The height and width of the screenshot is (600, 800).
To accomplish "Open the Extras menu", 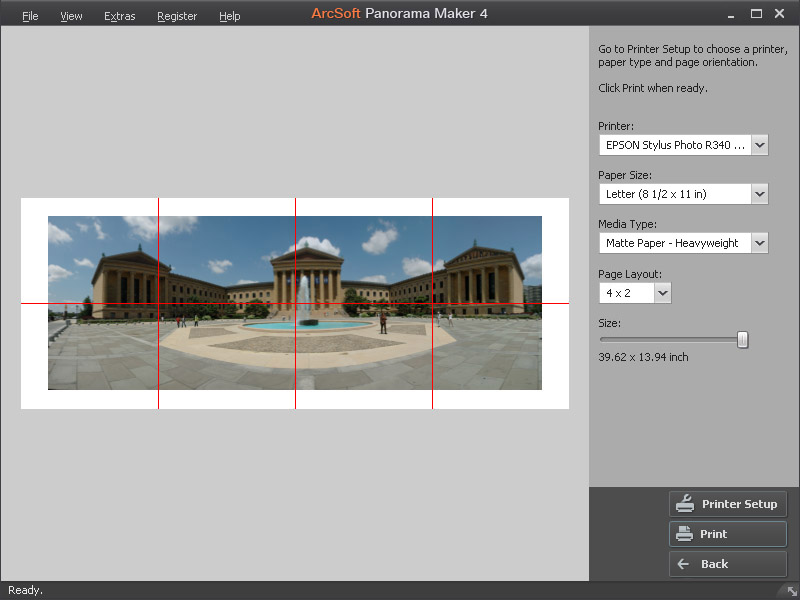I will click(x=120, y=16).
